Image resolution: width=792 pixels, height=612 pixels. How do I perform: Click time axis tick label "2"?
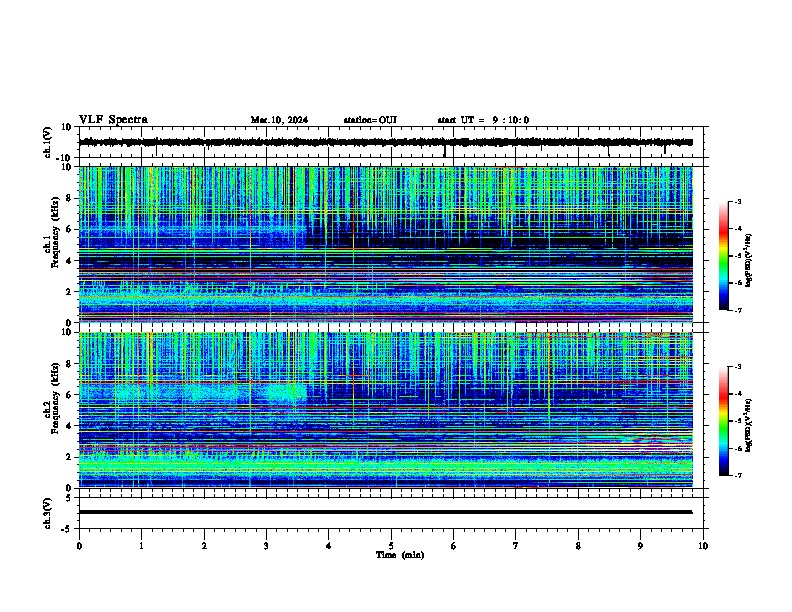pyautogui.click(x=204, y=546)
